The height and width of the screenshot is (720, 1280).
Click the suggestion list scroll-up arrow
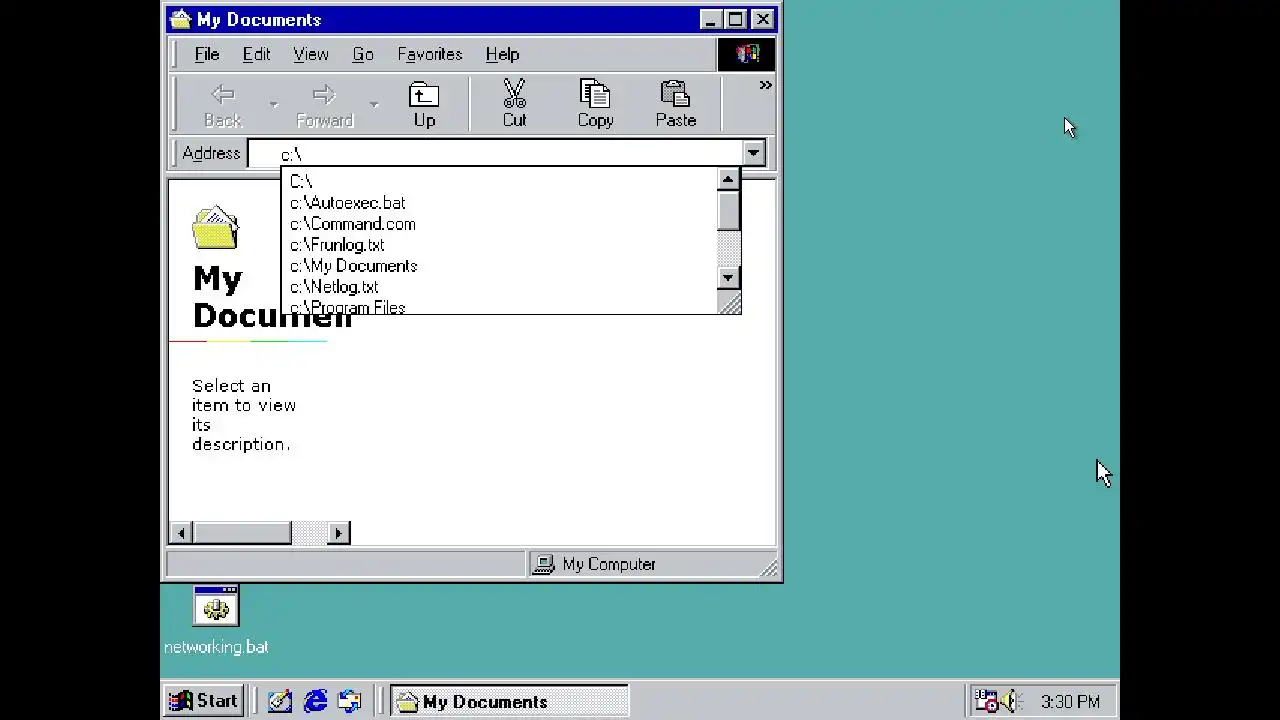tap(729, 180)
